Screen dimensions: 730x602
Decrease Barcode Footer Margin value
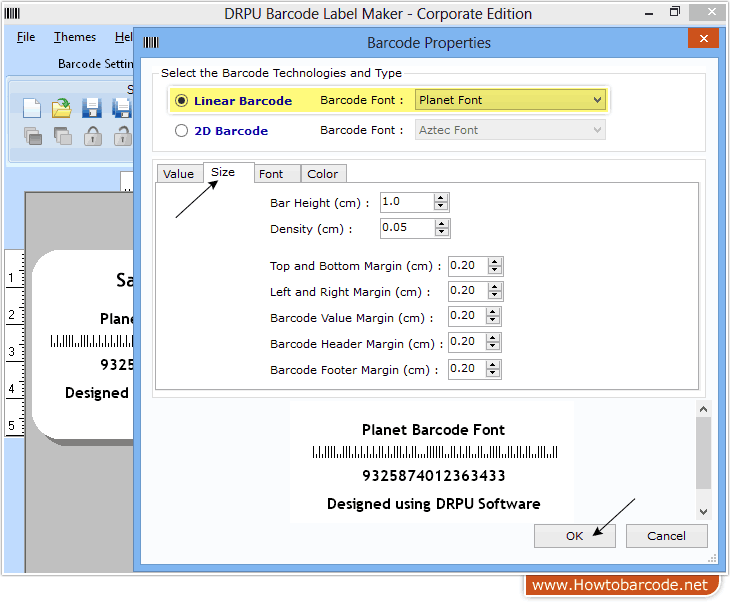493,373
